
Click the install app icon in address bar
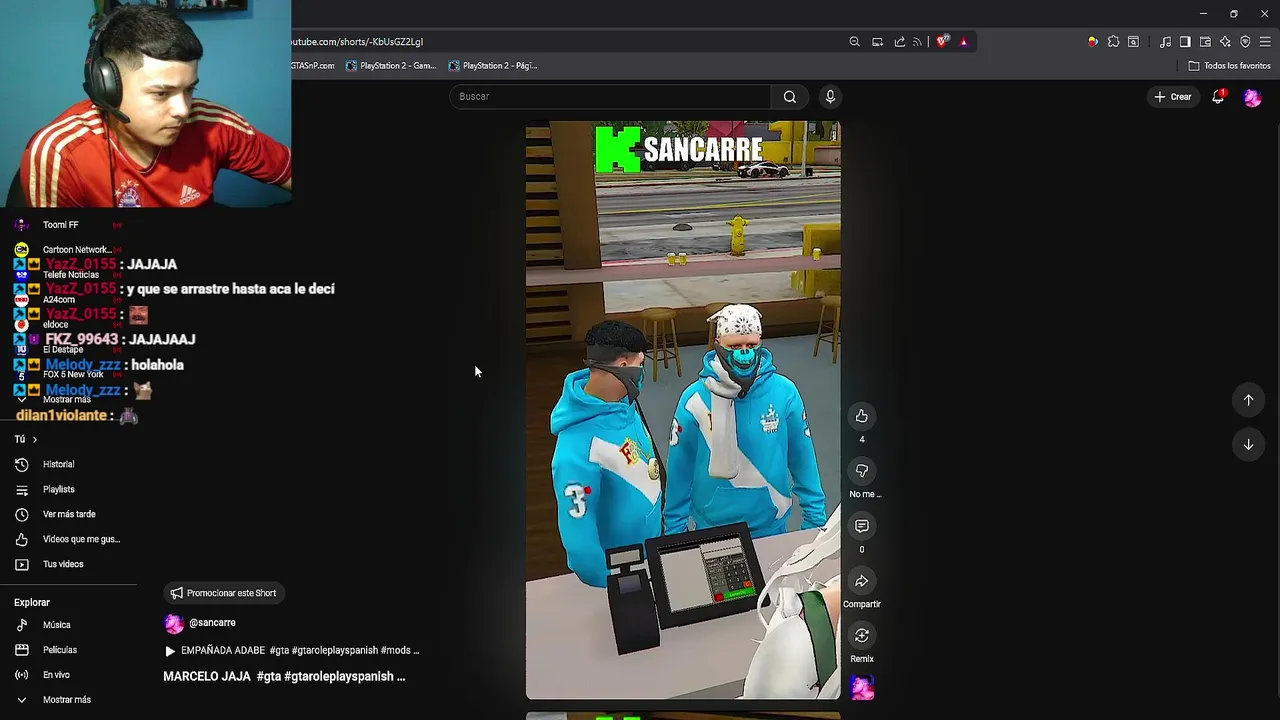[x=877, y=42]
